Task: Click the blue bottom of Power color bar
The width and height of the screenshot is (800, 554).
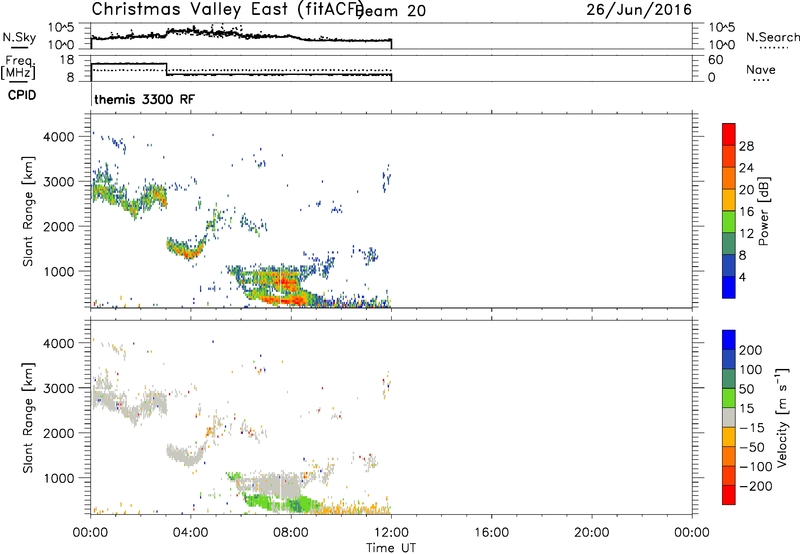Action: [x=729, y=287]
